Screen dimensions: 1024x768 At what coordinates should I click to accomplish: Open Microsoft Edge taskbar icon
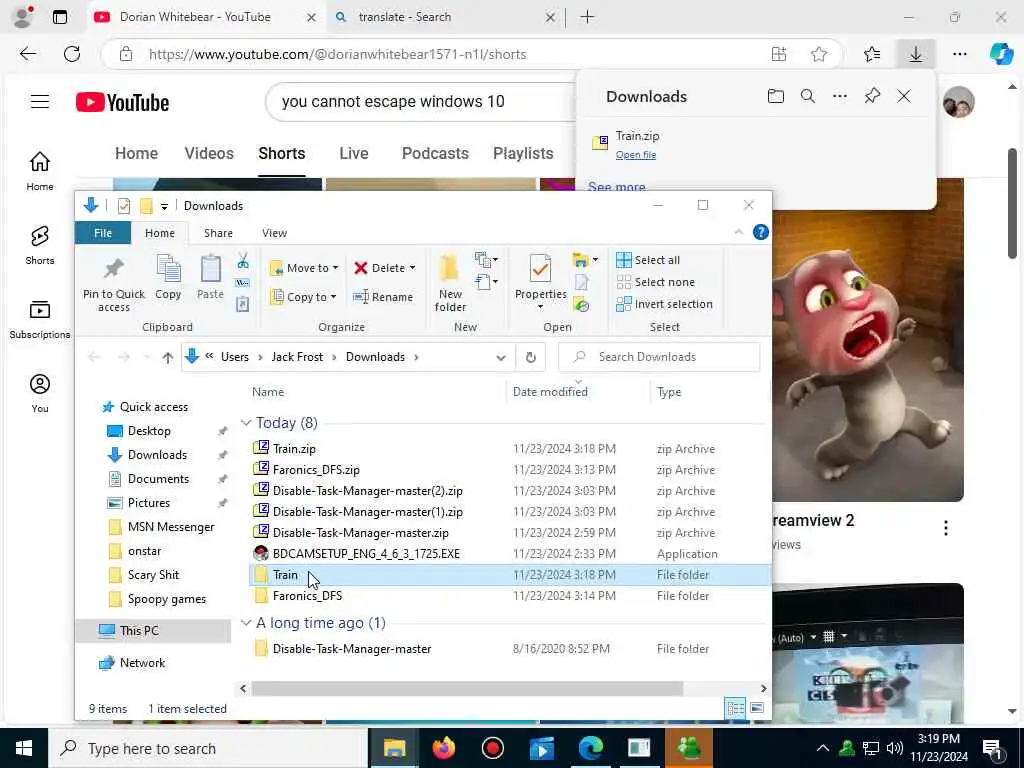click(590, 748)
